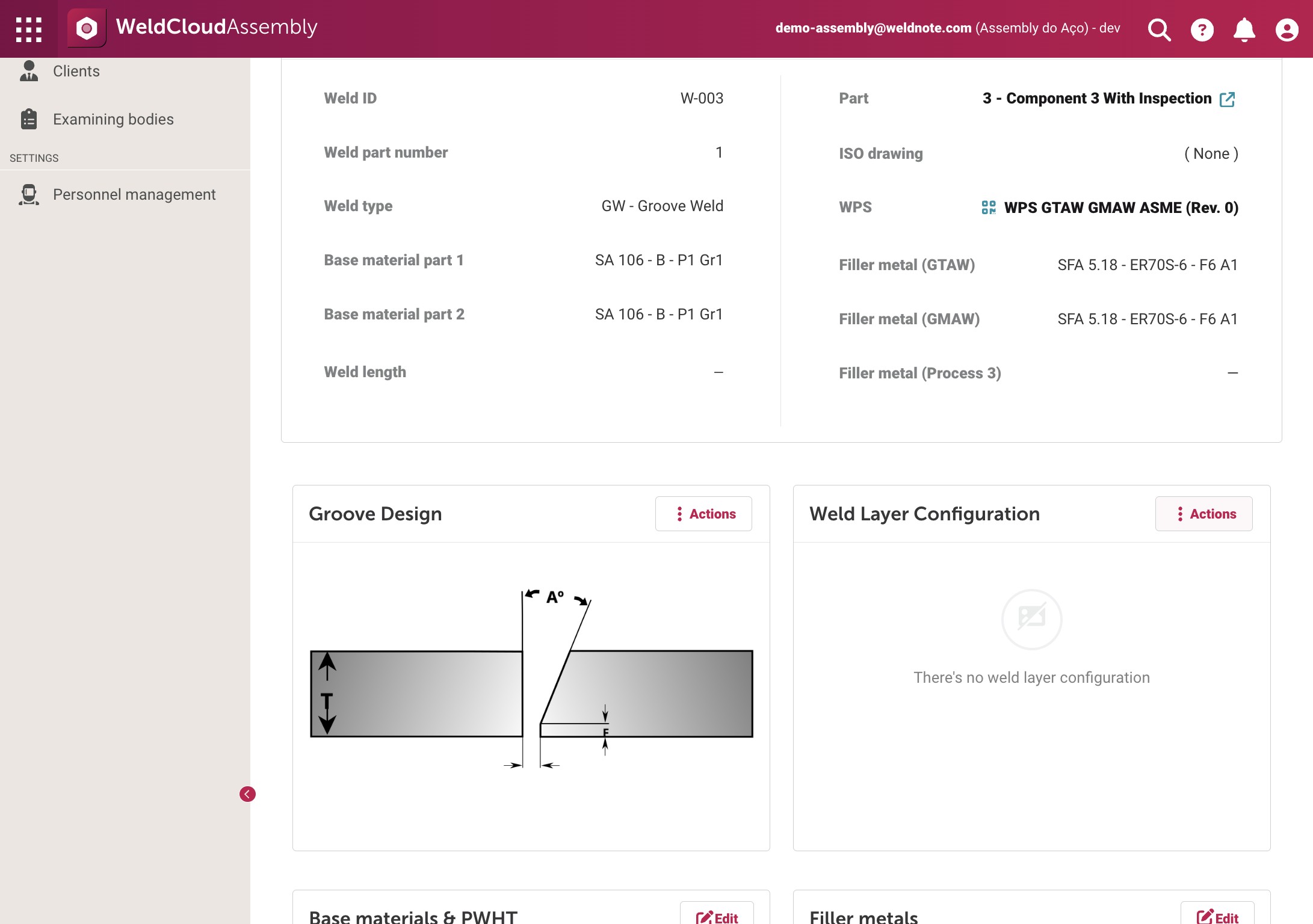This screenshot has width=1313, height=924.
Task: Select the ISO drawing ( None ) value
Action: click(x=1211, y=153)
